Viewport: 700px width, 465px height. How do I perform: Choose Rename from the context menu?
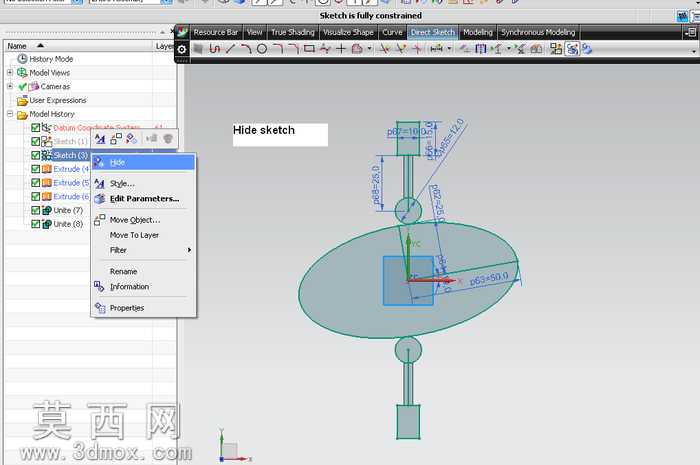tap(143, 271)
